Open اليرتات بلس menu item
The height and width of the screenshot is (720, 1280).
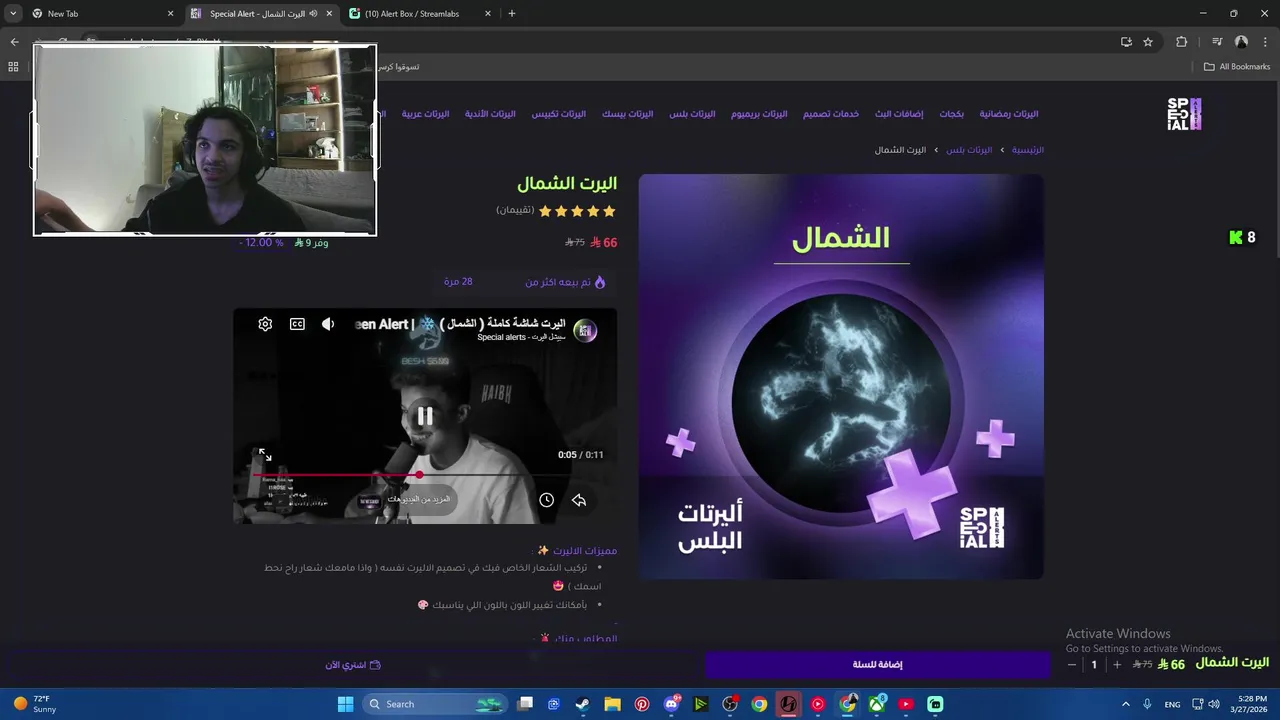click(x=692, y=114)
